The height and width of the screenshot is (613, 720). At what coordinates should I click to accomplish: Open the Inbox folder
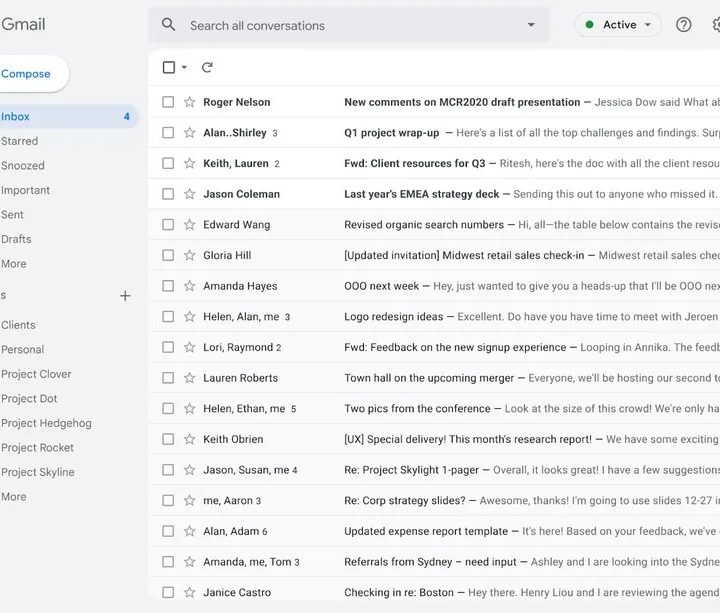[67, 117]
